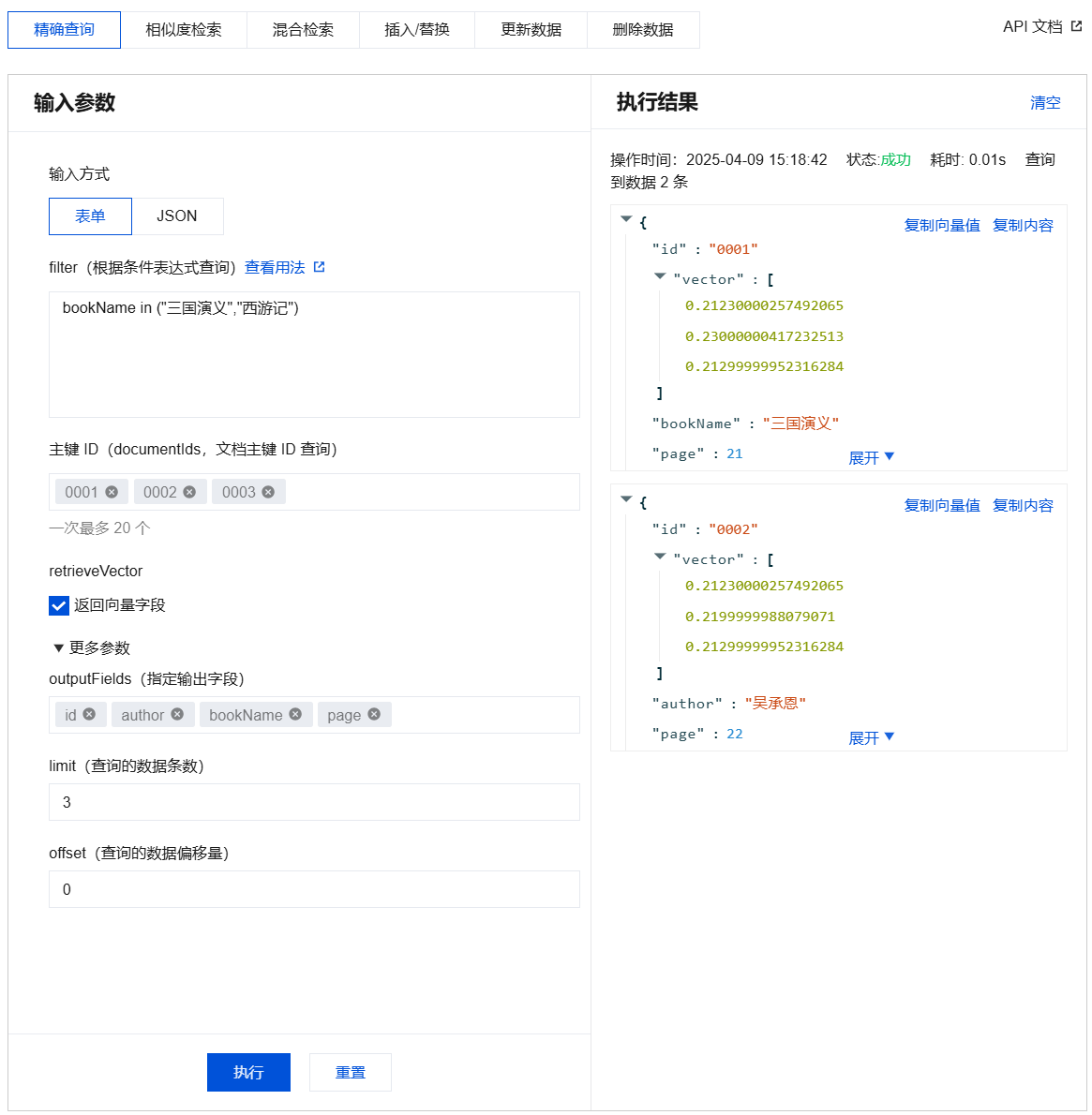1092x1115 pixels.
Task: Focus the offset input field
Action: pyautogui.click(x=314, y=889)
